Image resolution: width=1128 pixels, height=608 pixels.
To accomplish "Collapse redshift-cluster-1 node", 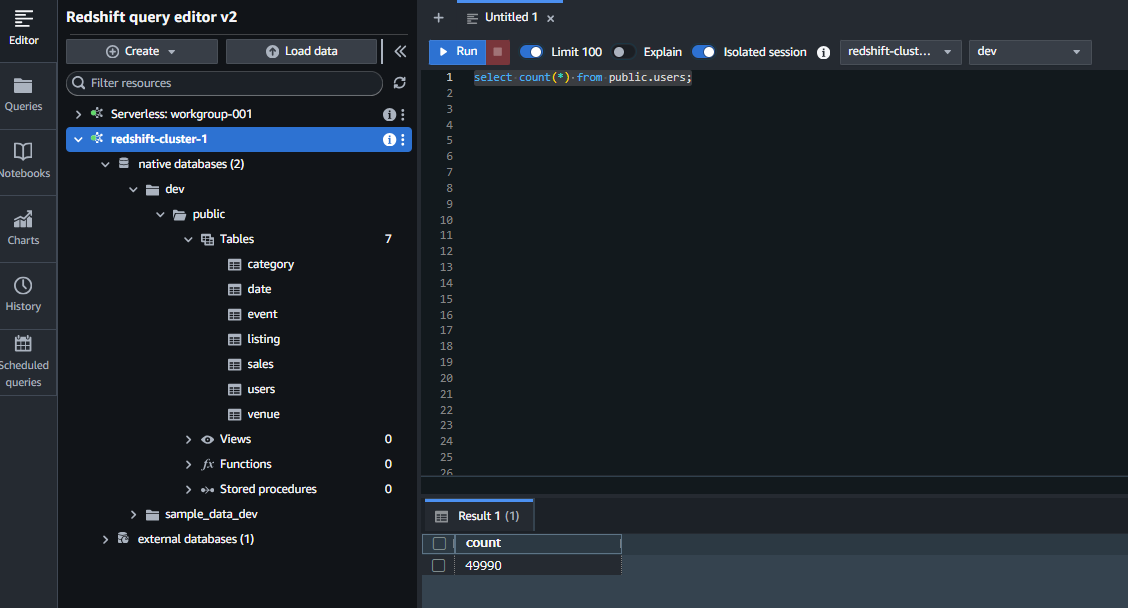I will pos(78,140).
